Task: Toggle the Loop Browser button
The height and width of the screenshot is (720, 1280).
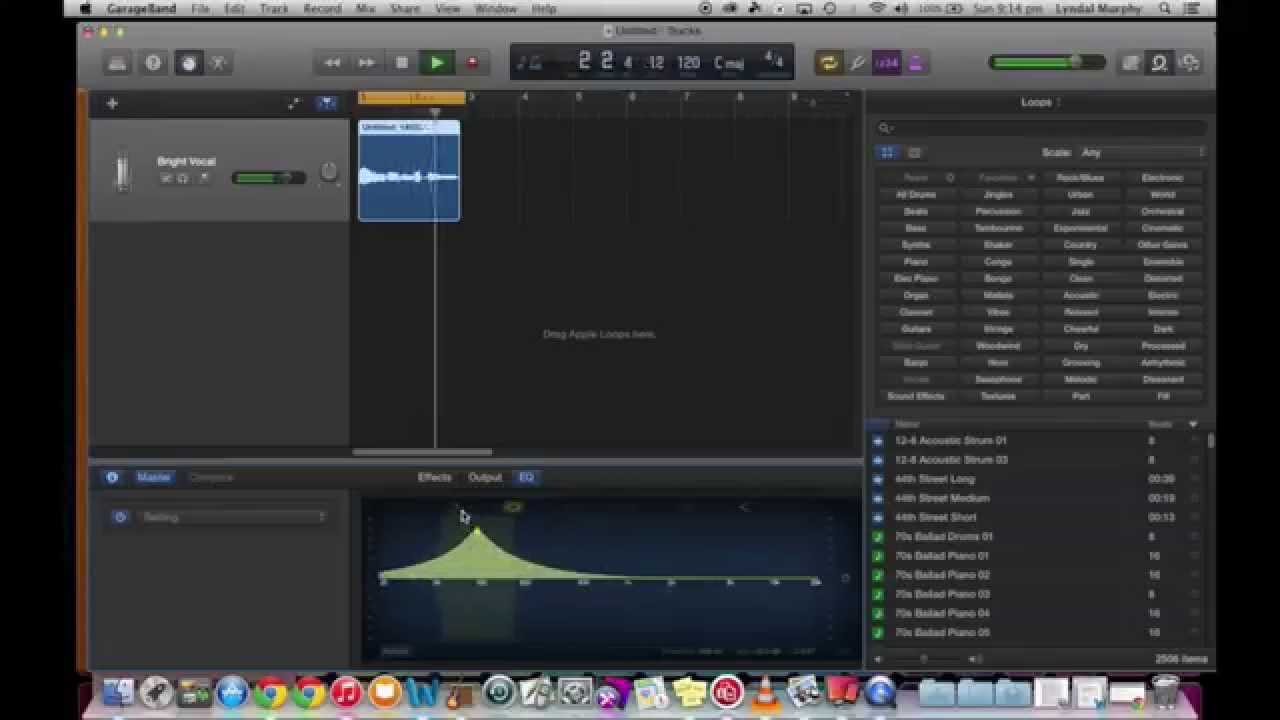Action: point(1159,63)
